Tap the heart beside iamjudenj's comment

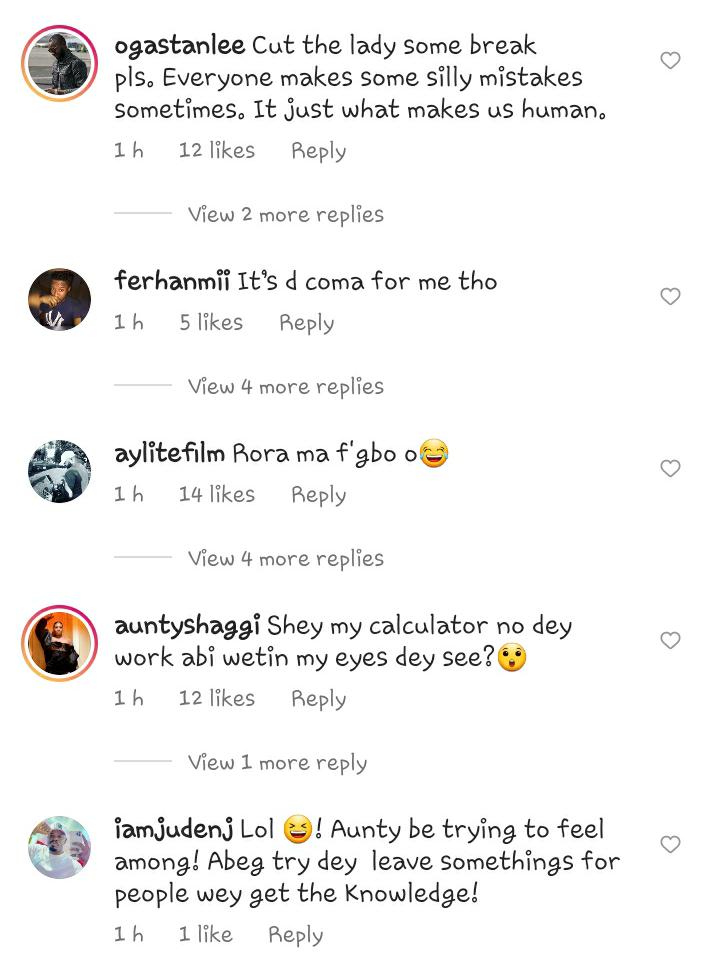pyautogui.click(x=670, y=845)
